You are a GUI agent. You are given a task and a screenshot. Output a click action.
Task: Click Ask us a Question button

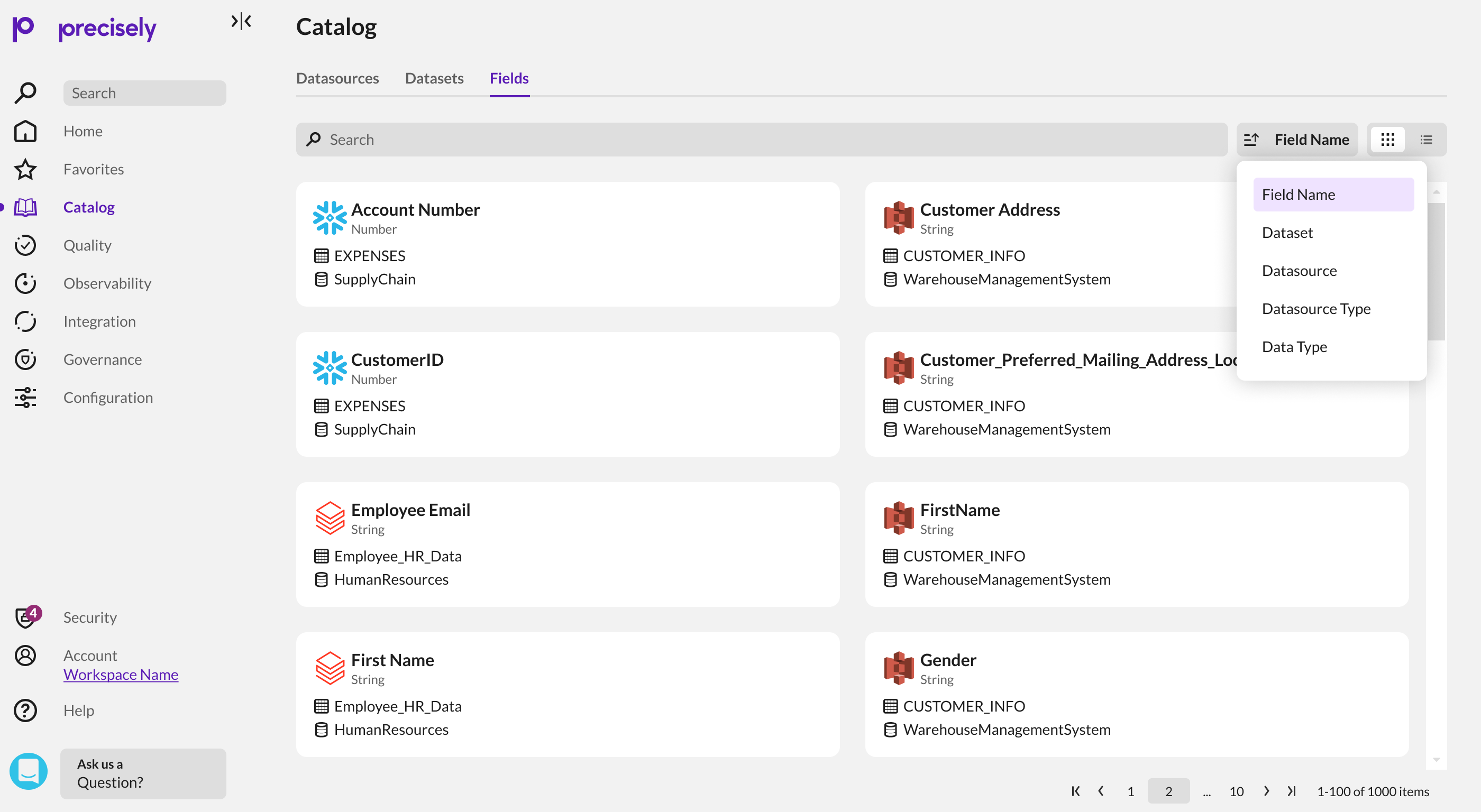click(x=143, y=773)
